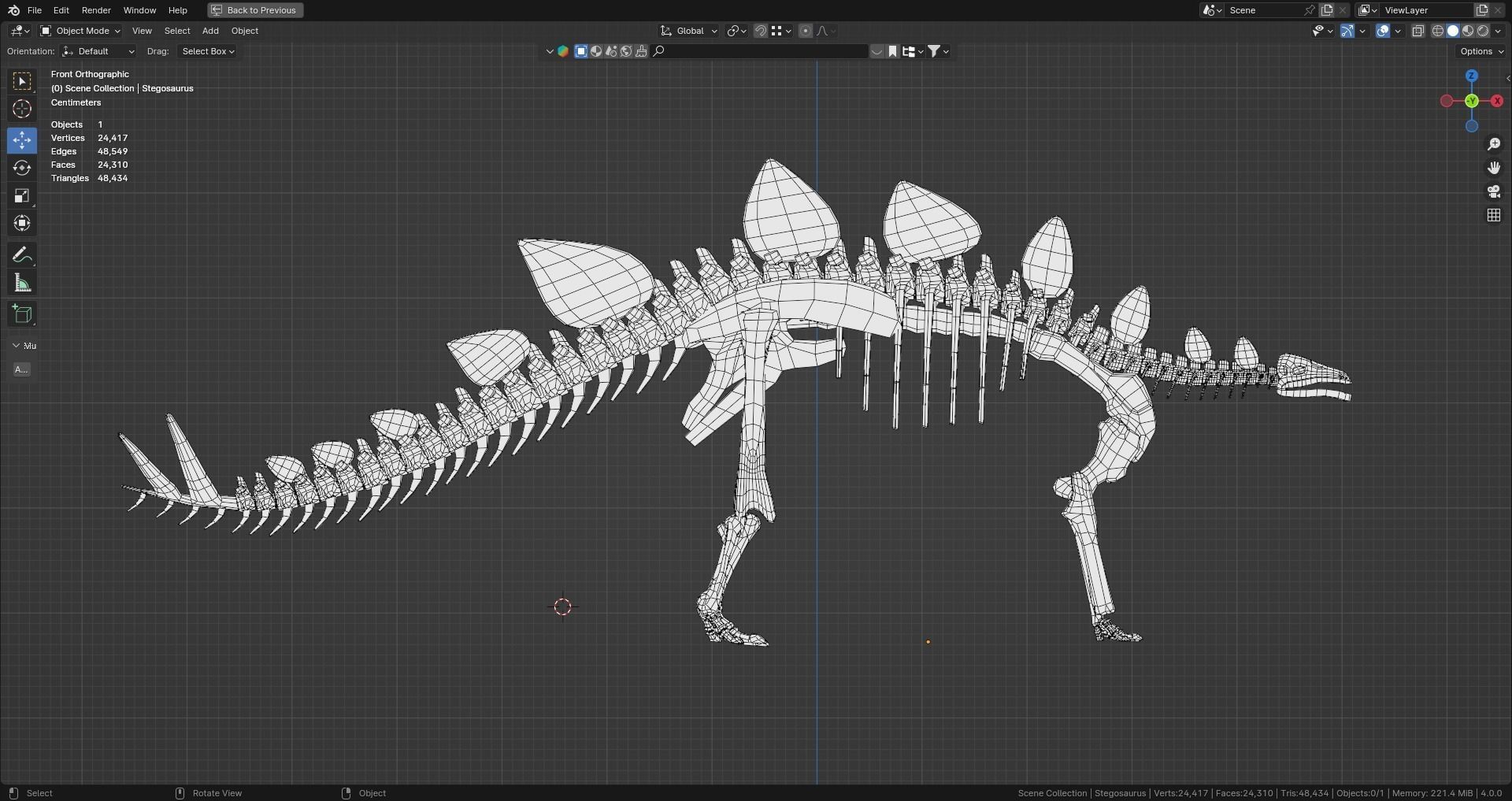Select the Annotate pencil tool
This screenshot has height=801, width=1512.
[x=22, y=255]
